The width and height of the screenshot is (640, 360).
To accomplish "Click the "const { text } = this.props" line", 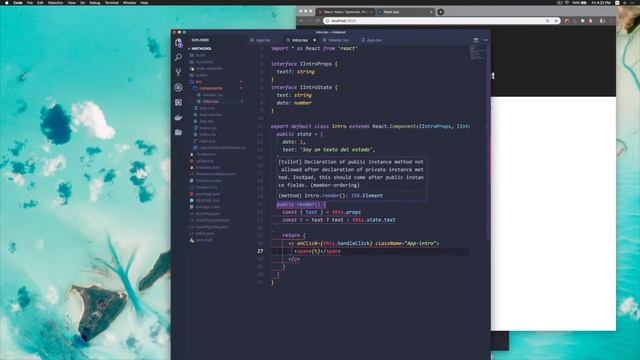I will pyautogui.click(x=322, y=212).
